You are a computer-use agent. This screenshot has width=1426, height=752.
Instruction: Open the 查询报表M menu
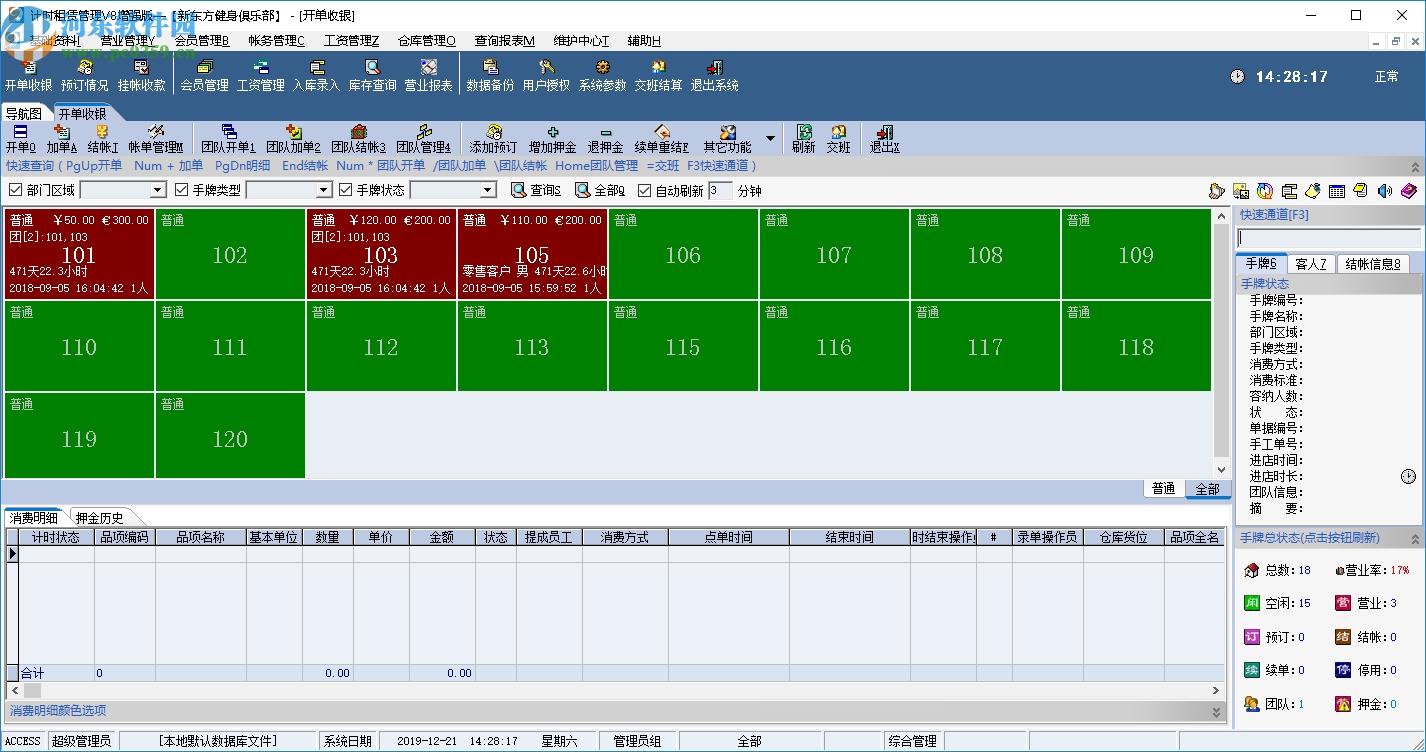[x=505, y=41]
